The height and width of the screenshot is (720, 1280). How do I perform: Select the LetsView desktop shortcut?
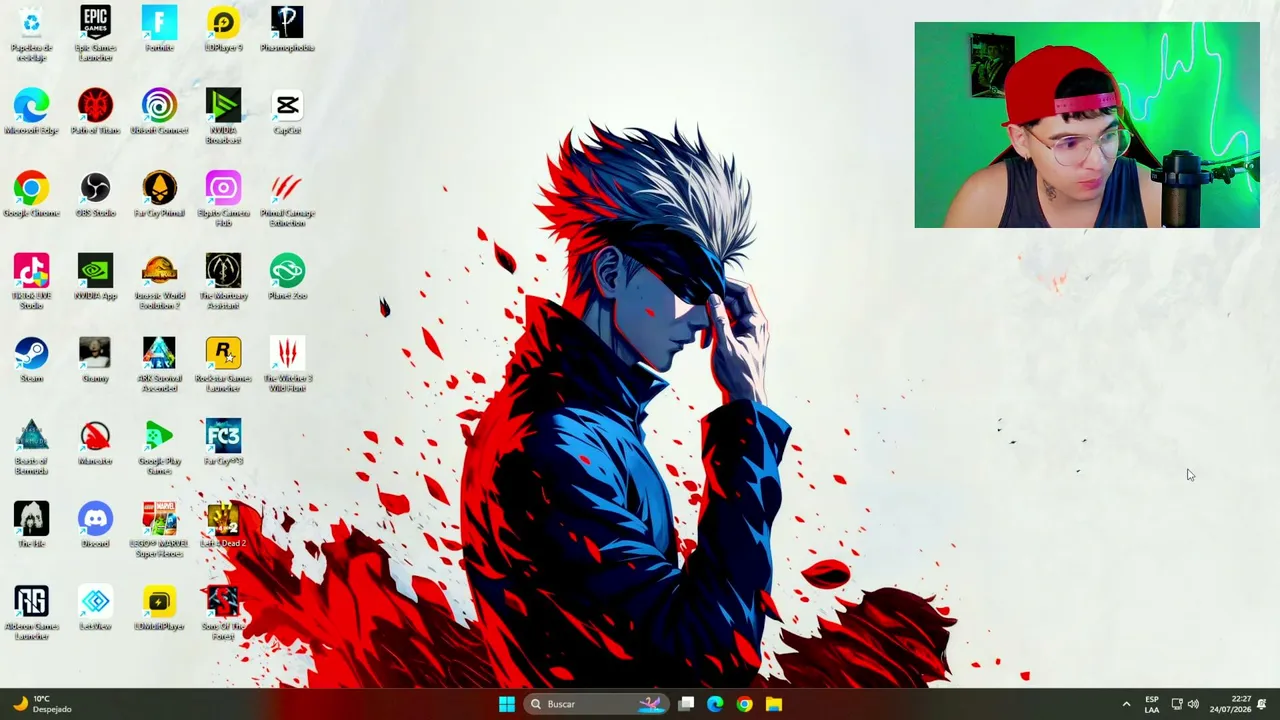pyautogui.click(x=95, y=609)
